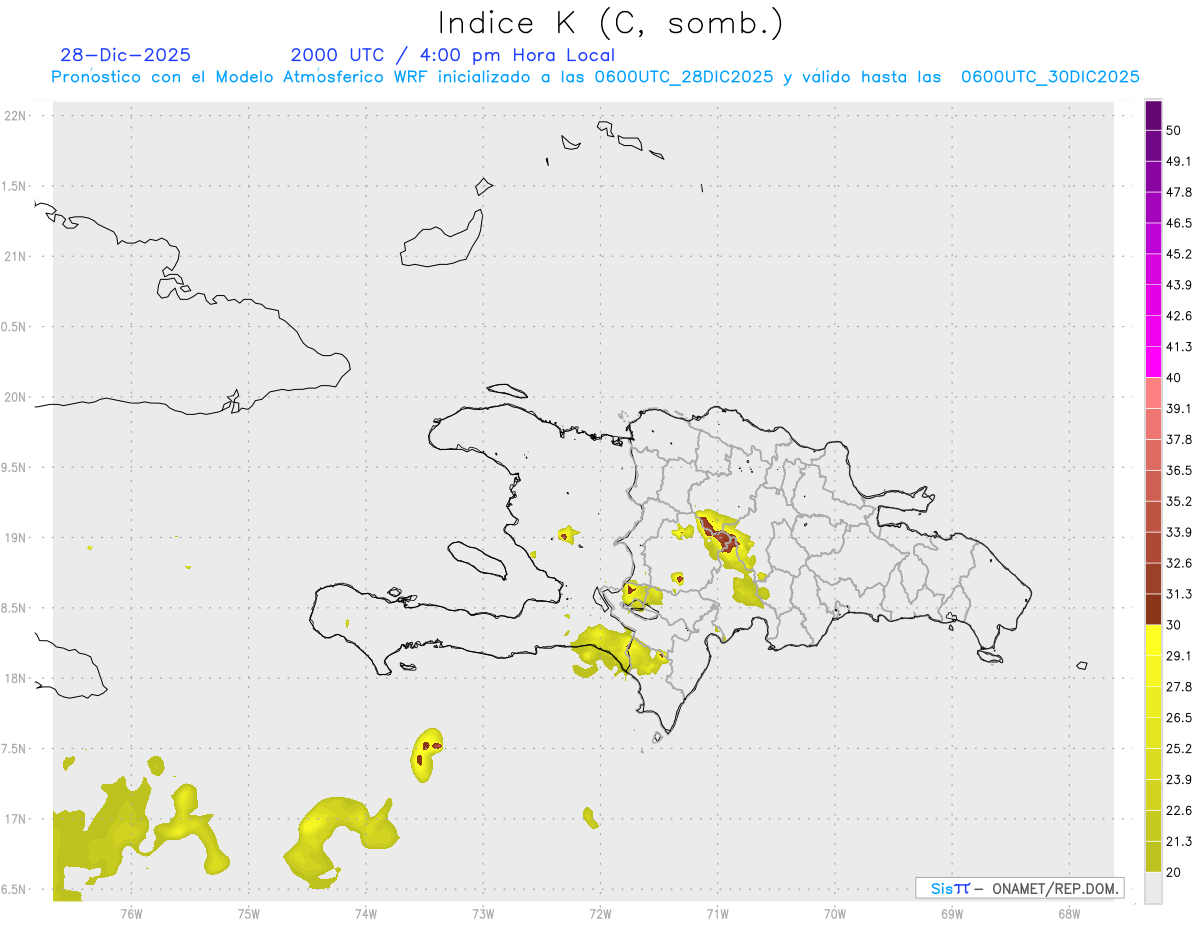This screenshot has height=927, width=1200.
Task: Click the '21N' latitude label
Action: [x=16, y=256]
